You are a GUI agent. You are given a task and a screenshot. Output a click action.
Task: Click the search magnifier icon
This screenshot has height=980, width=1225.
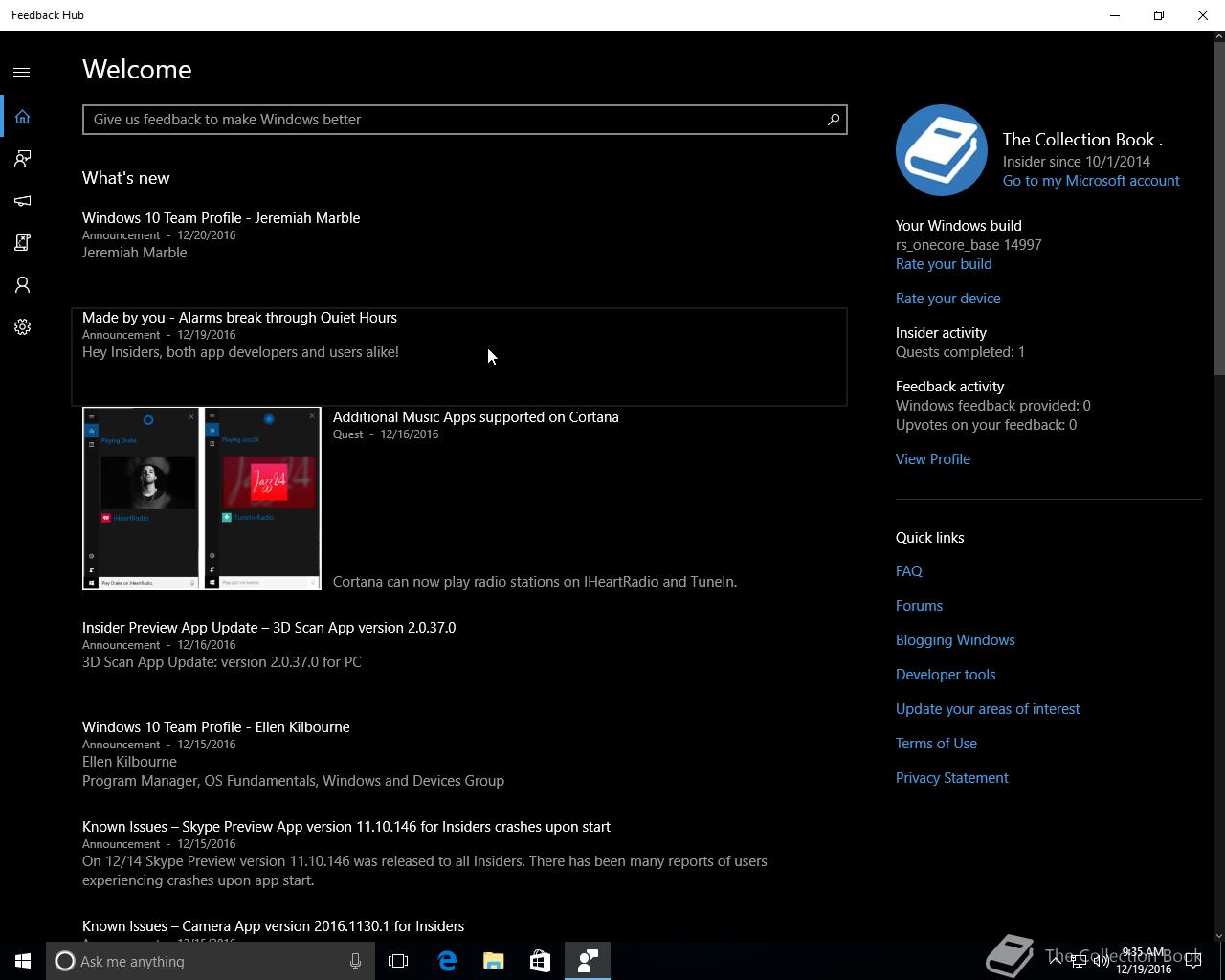833,120
